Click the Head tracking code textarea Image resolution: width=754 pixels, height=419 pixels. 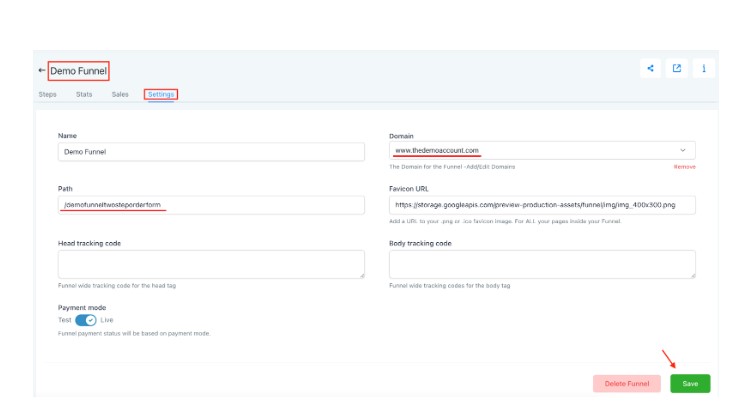(x=211, y=264)
